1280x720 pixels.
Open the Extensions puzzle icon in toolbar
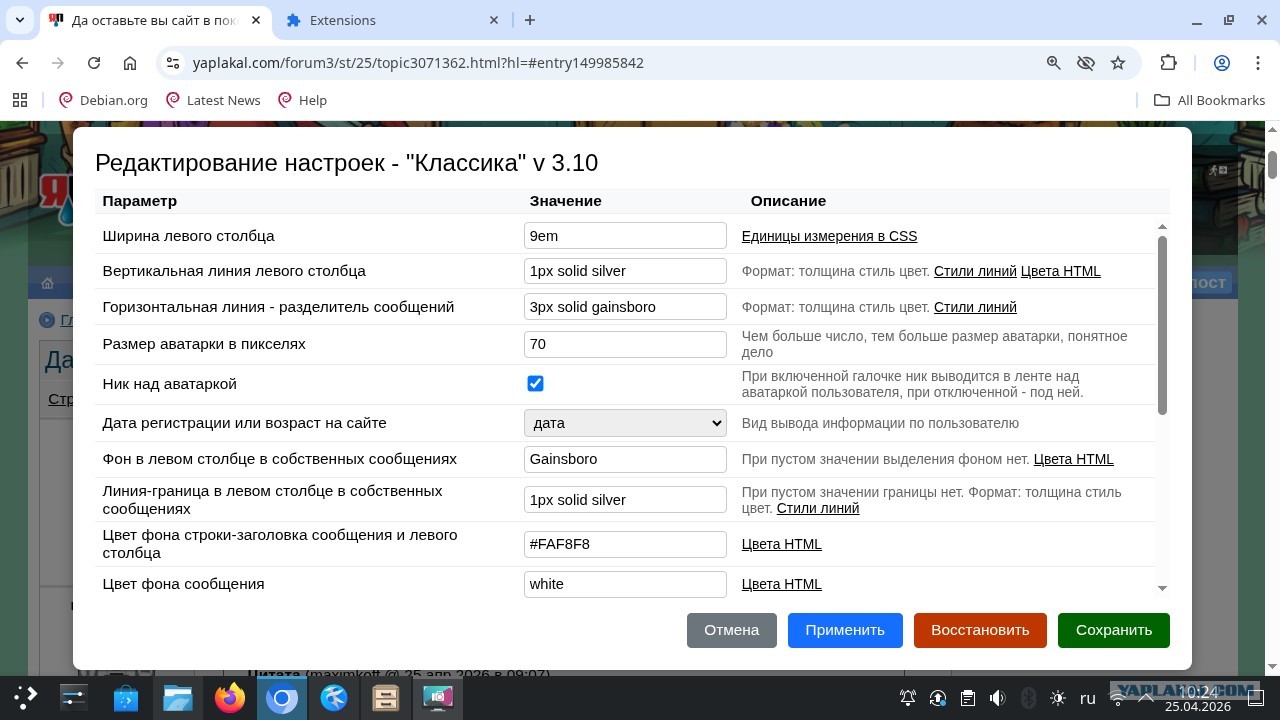coord(1168,63)
